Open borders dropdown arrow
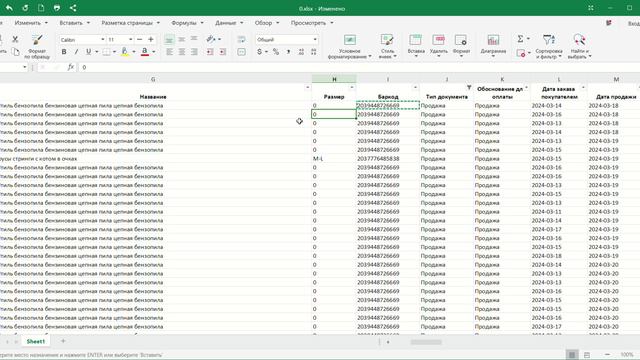Screen dimensions: 640x360 pyautogui.click(x=114, y=52)
